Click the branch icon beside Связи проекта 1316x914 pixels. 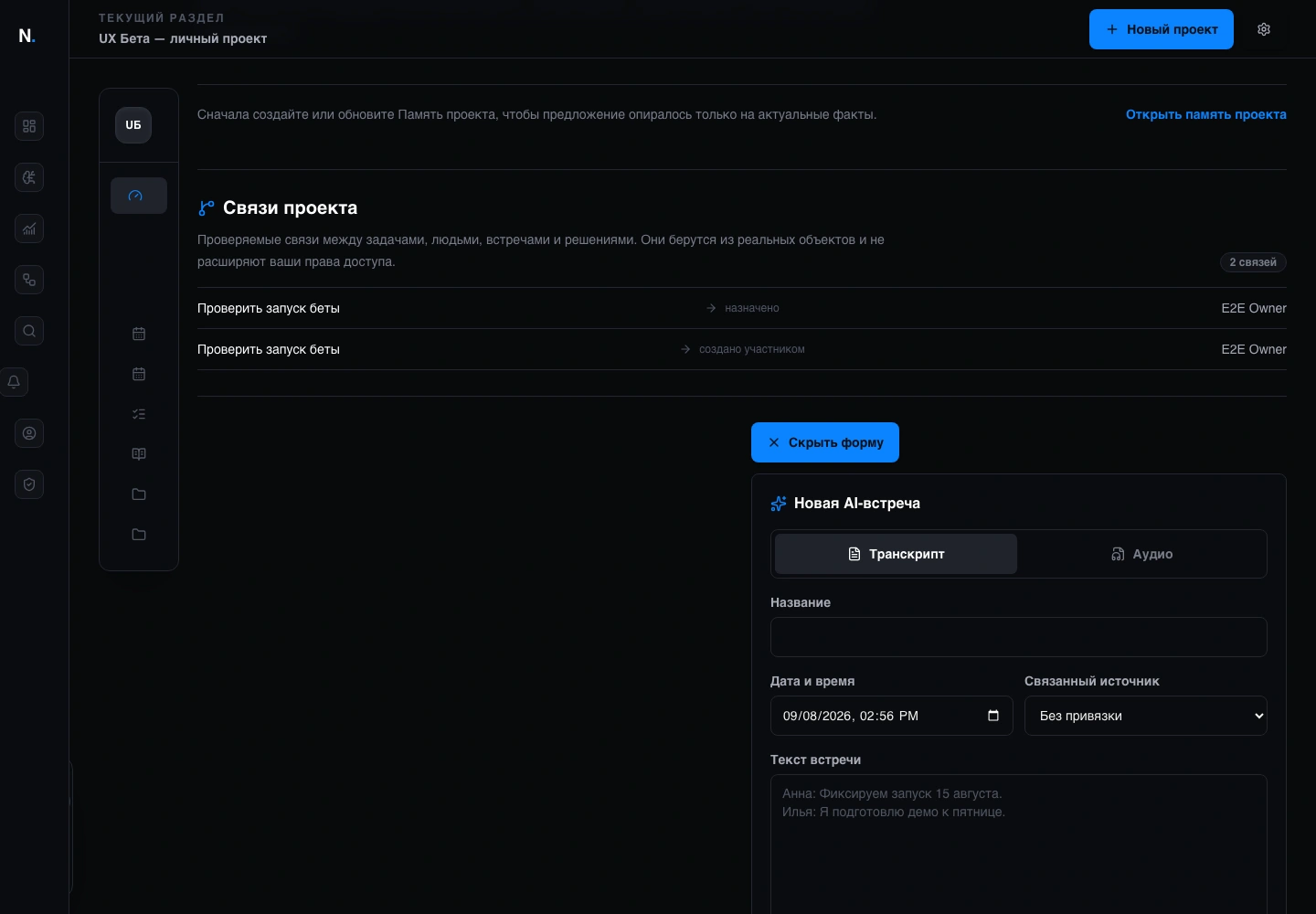point(207,208)
